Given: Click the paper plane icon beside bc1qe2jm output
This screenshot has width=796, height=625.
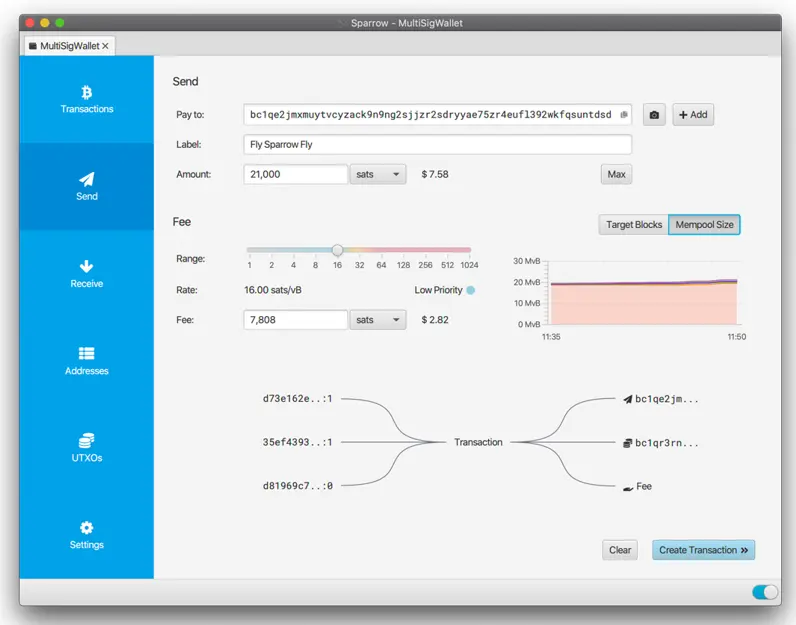Looking at the screenshot, I should click(628, 399).
